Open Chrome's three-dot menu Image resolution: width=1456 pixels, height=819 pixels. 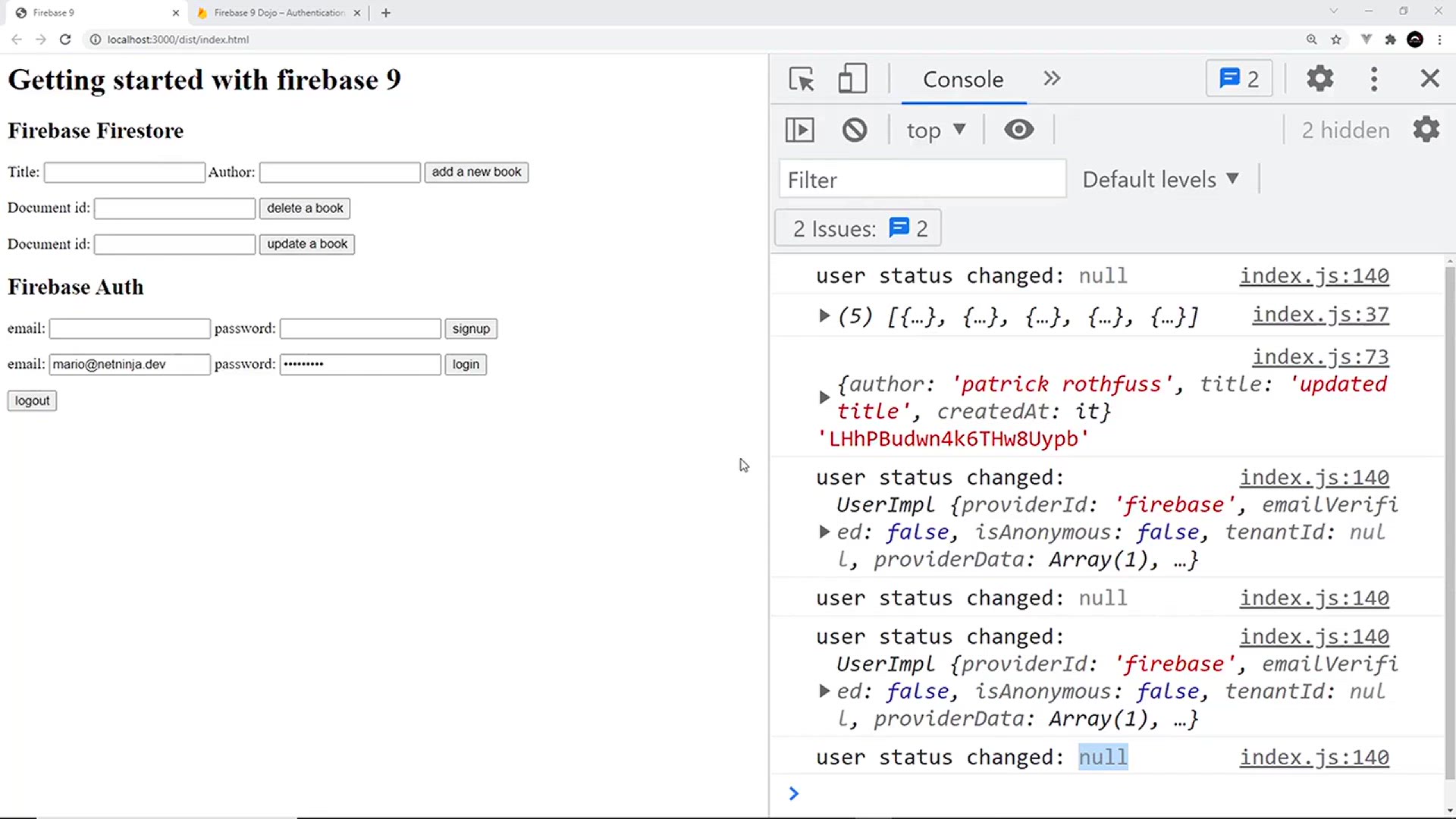point(1439,39)
